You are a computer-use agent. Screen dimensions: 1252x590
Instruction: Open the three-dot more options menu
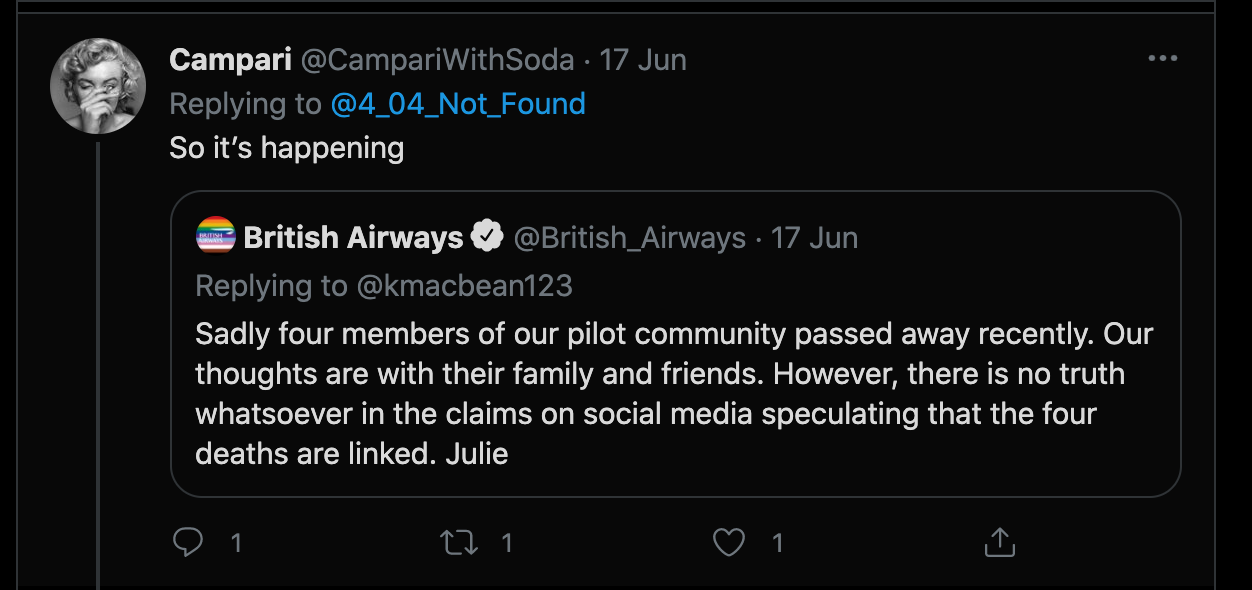(x=1162, y=59)
